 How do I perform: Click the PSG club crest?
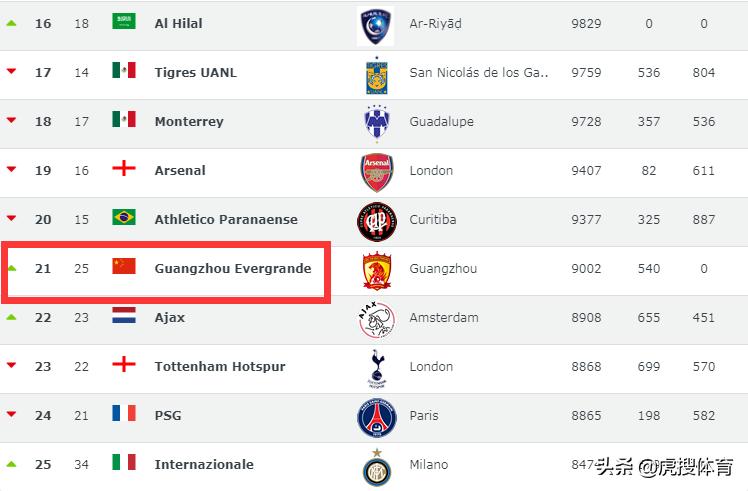[x=376, y=417]
